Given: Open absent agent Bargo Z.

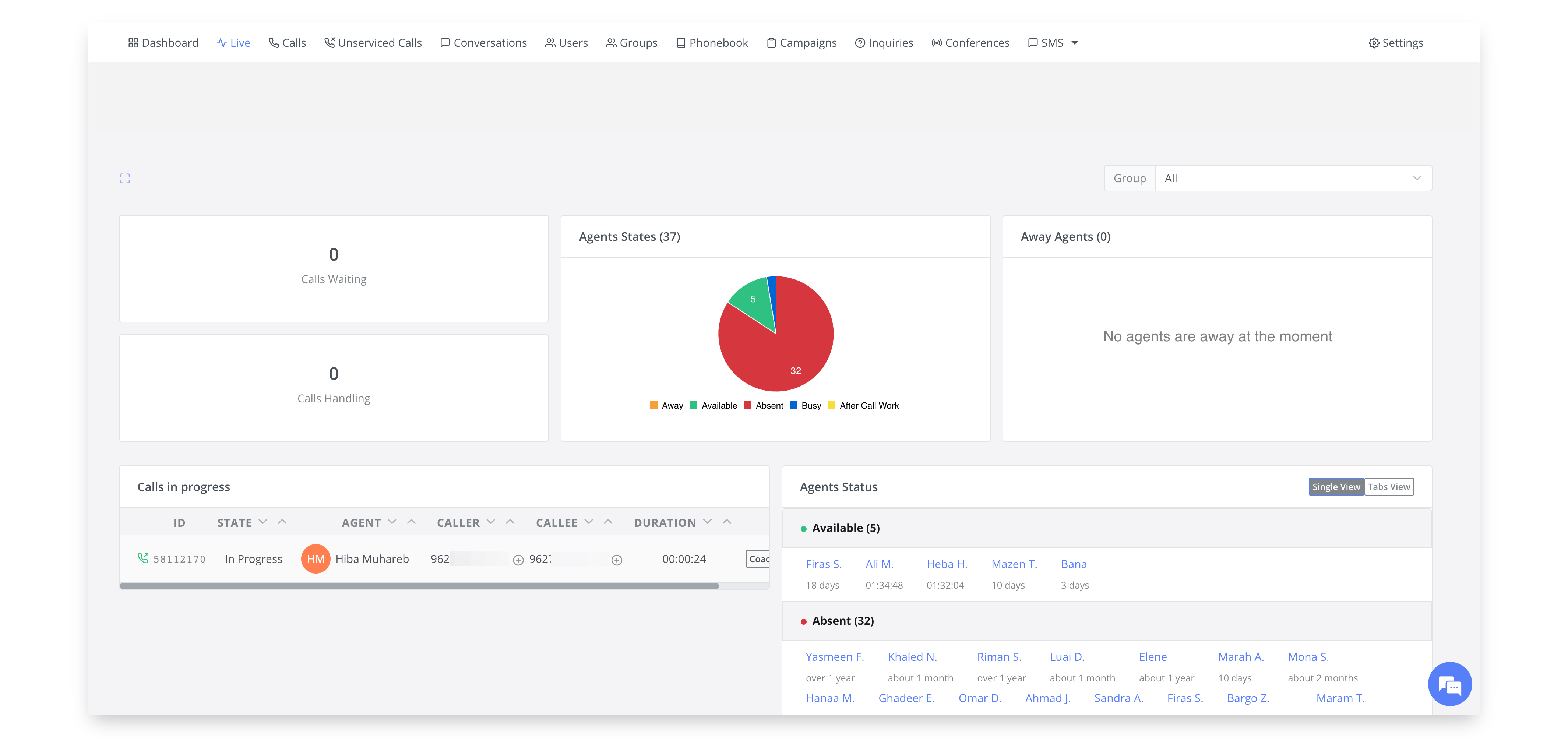Looking at the screenshot, I should click(x=1248, y=698).
